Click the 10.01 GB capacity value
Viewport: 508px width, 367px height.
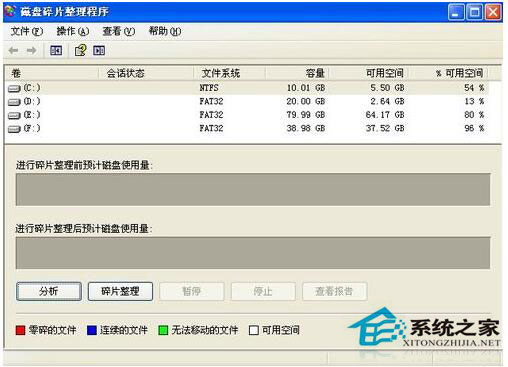point(306,88)
